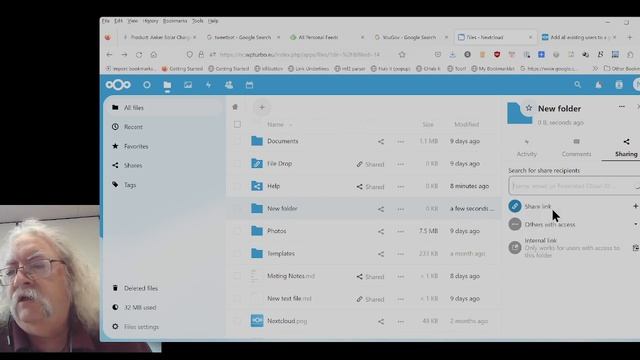640x360 pixels.
Task: Tick checkbox for Meeting Notes row
Action: 237,276
